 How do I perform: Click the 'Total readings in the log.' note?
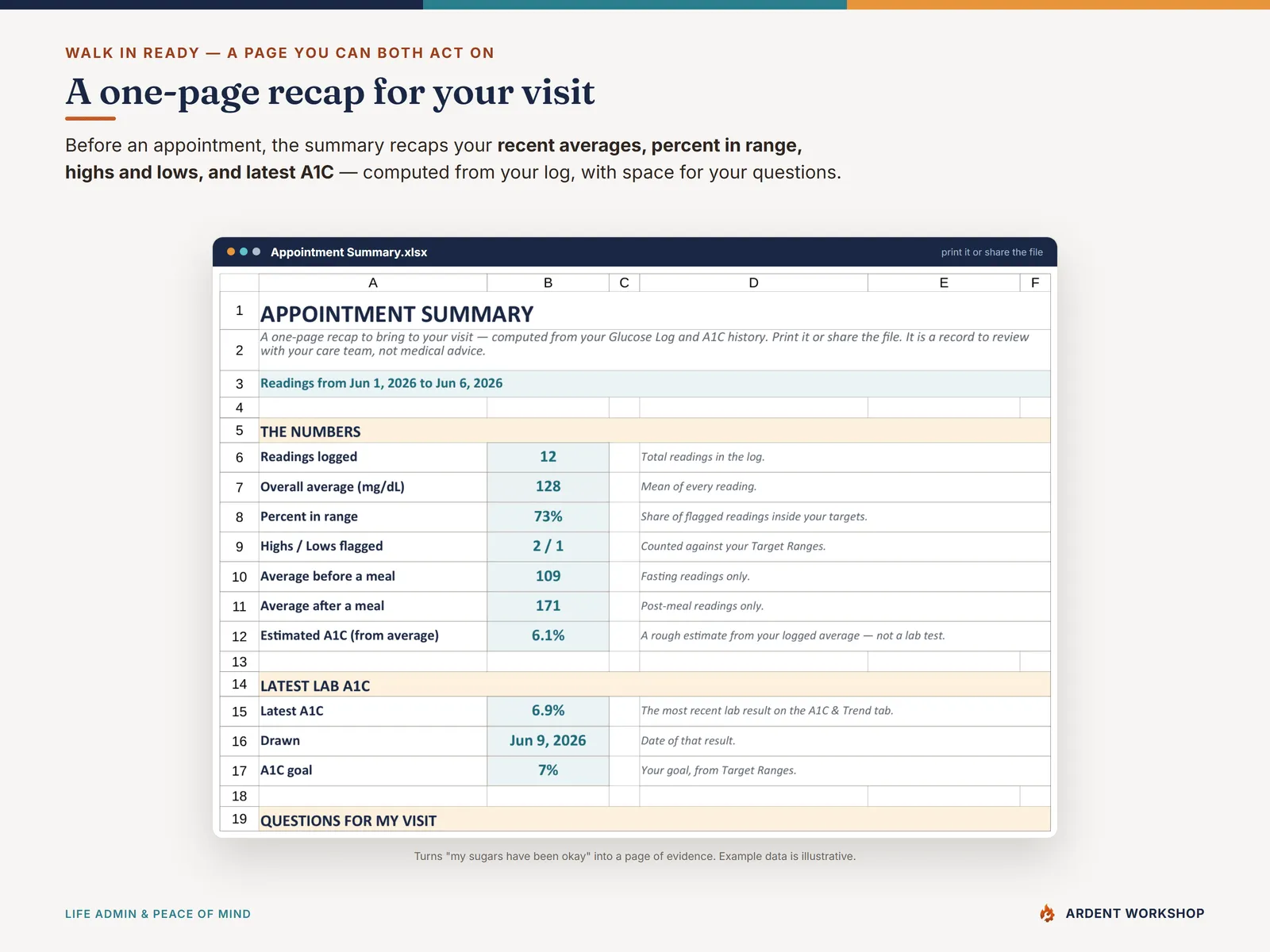click(x=702, y=457)
